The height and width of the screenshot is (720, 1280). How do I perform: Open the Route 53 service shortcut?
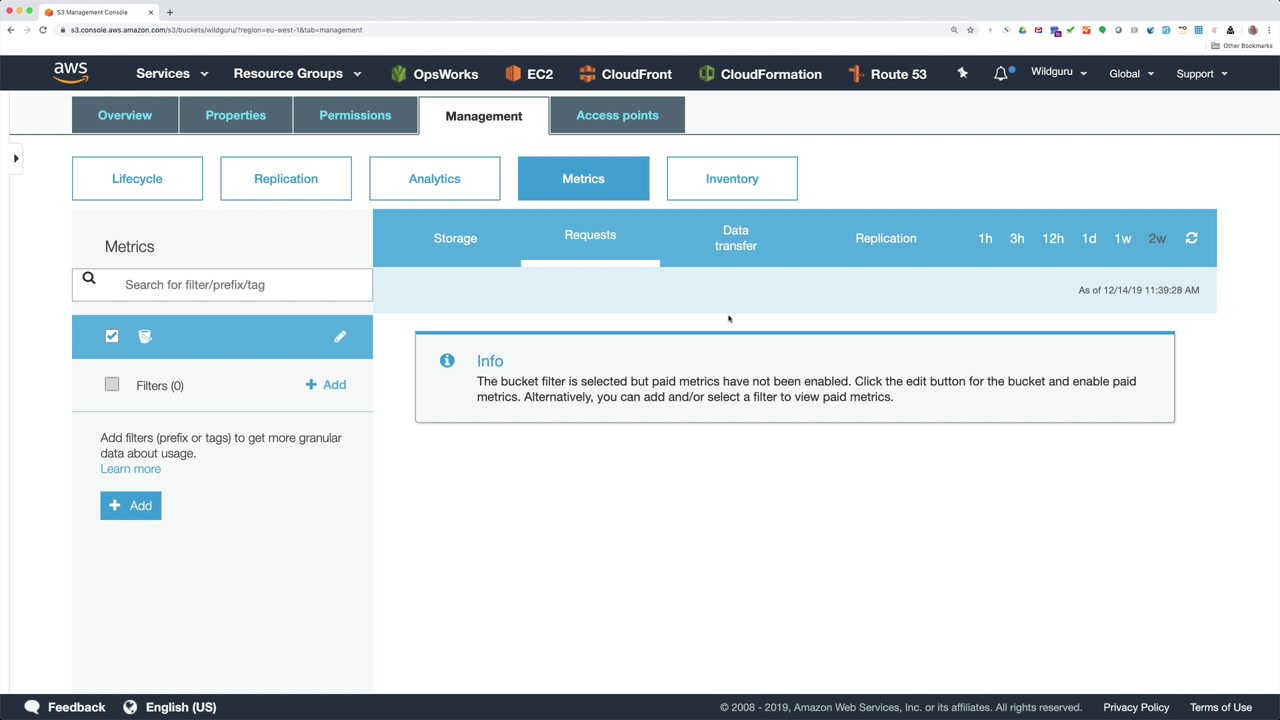click(887, 74)
